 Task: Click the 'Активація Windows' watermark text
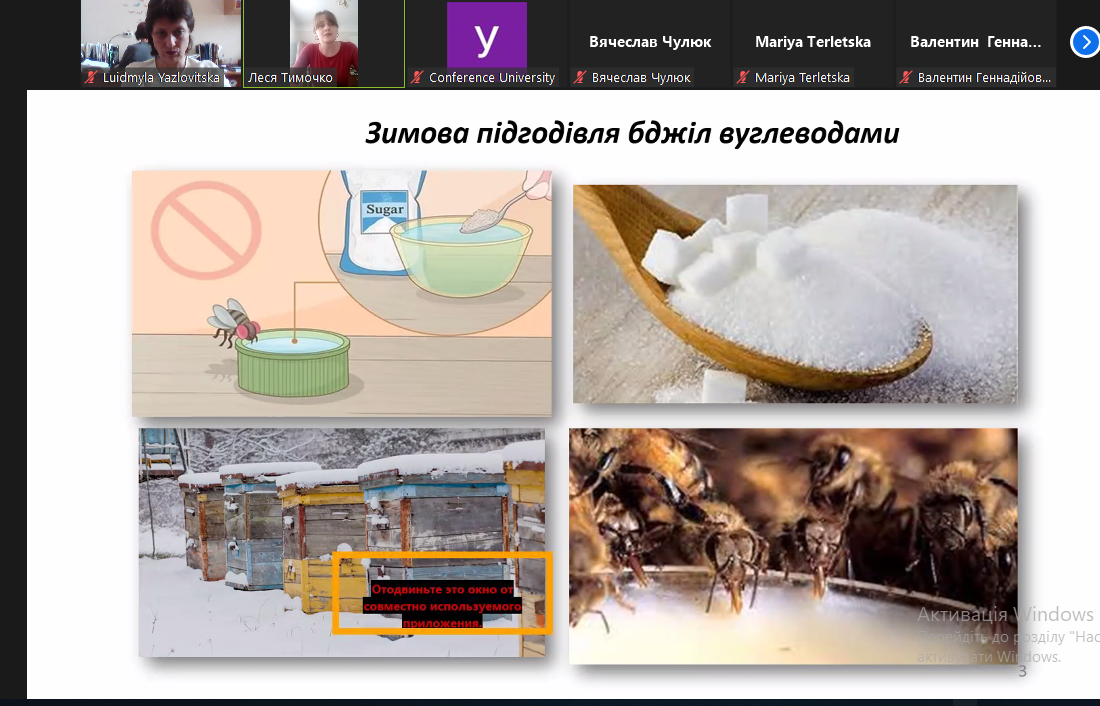point(1005,614)
